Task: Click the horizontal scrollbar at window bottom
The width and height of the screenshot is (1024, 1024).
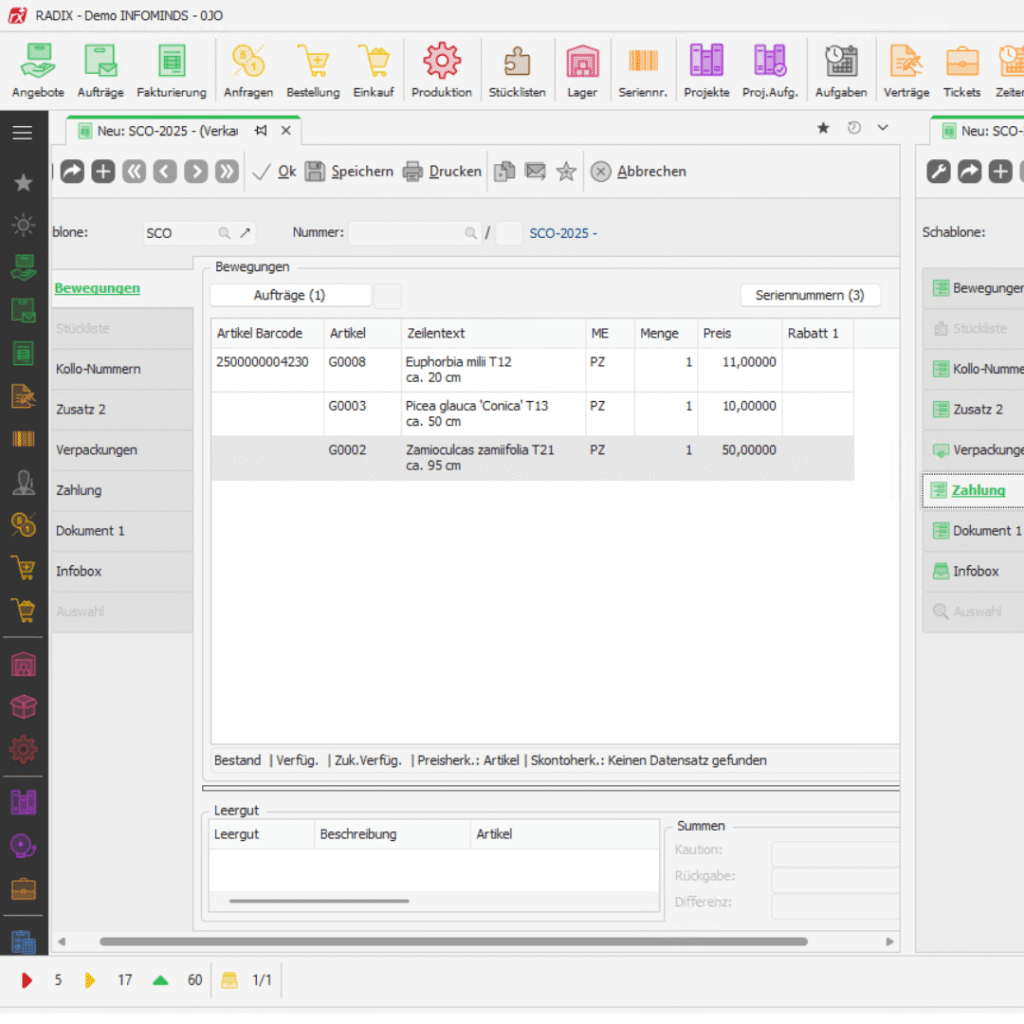Action: coord(453,942)
